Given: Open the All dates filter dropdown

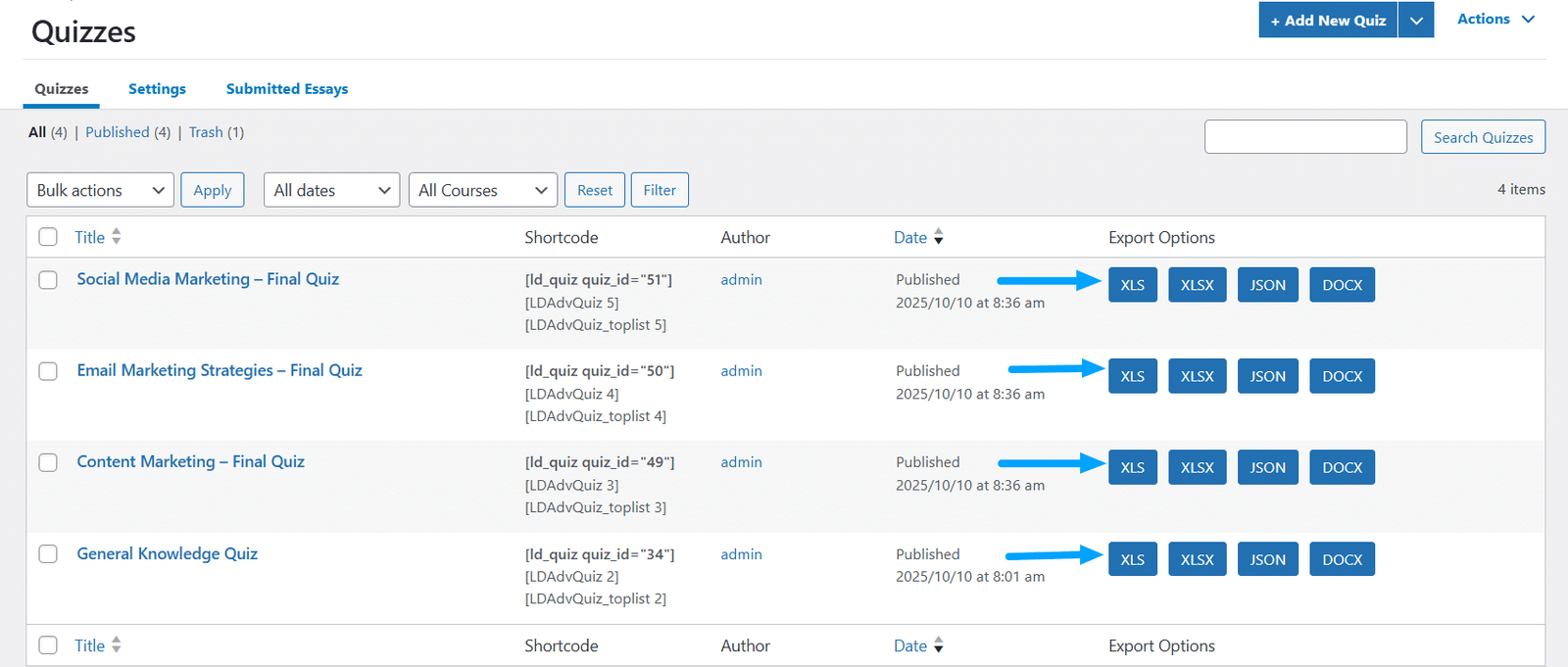Looking at the screenshot, I should [331, 190].
